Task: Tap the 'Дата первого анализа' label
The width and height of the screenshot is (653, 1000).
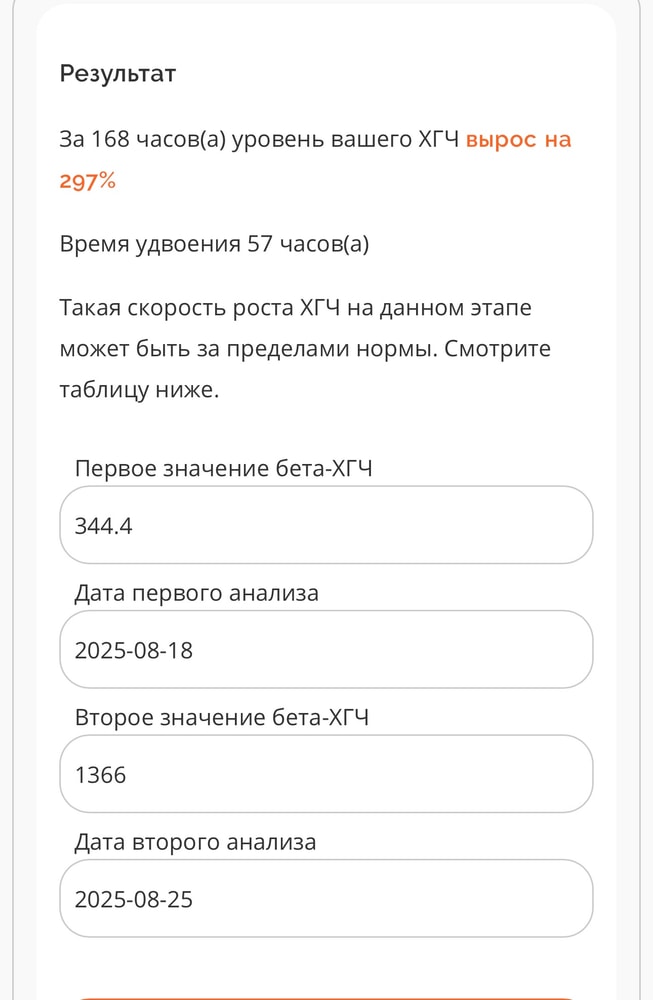Action: pos(197,593)
